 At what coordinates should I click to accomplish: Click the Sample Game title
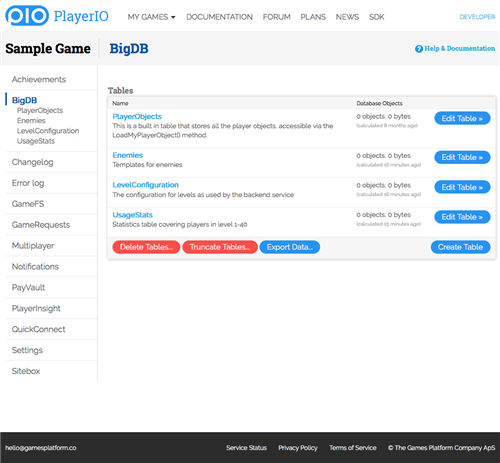point(48,49)
